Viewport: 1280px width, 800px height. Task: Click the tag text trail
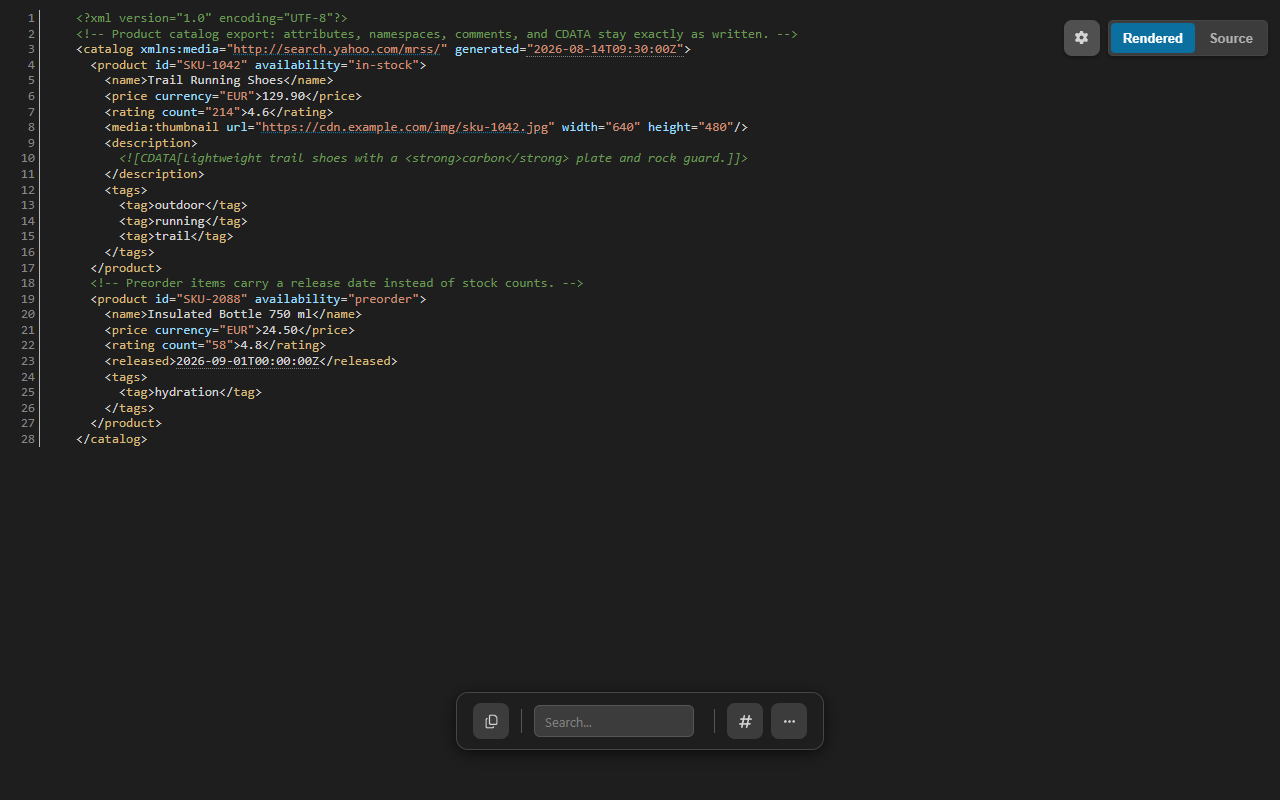pyautogui.click(x=173, y=236)
